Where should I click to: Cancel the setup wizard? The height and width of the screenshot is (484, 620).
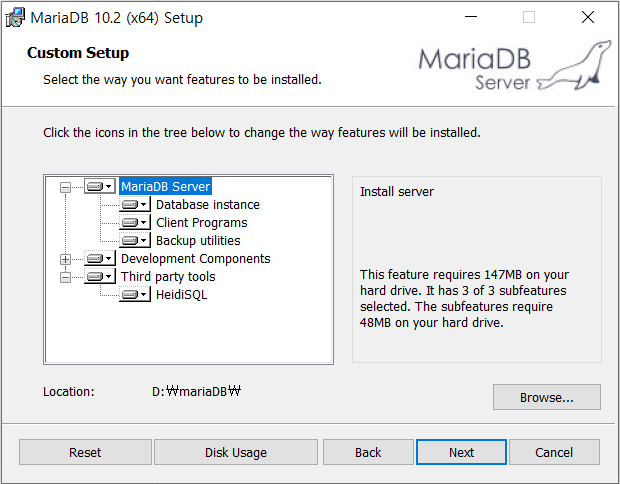pos(554,452)
